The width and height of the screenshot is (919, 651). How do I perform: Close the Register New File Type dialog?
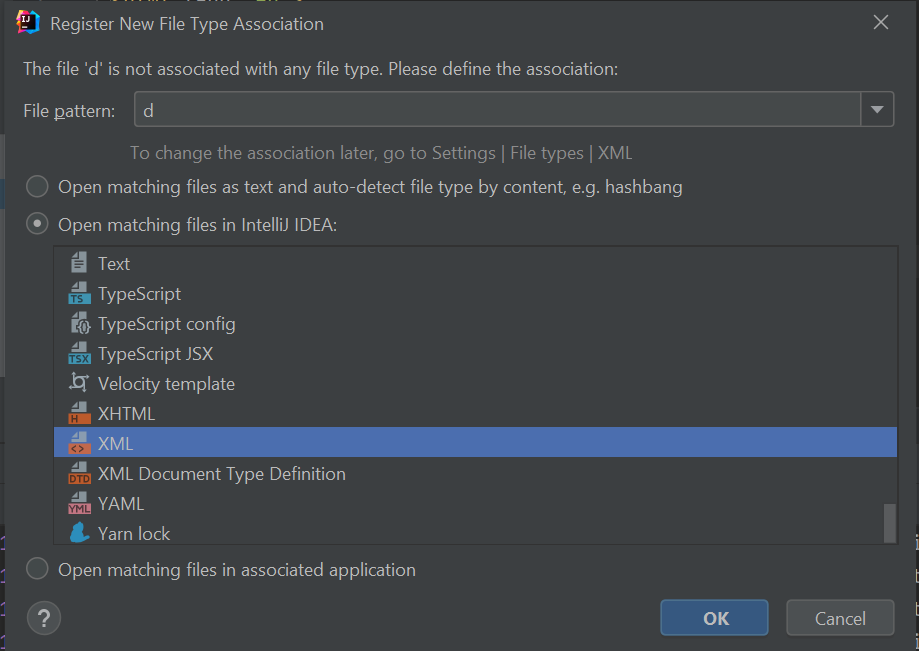(x=880, y=23)
